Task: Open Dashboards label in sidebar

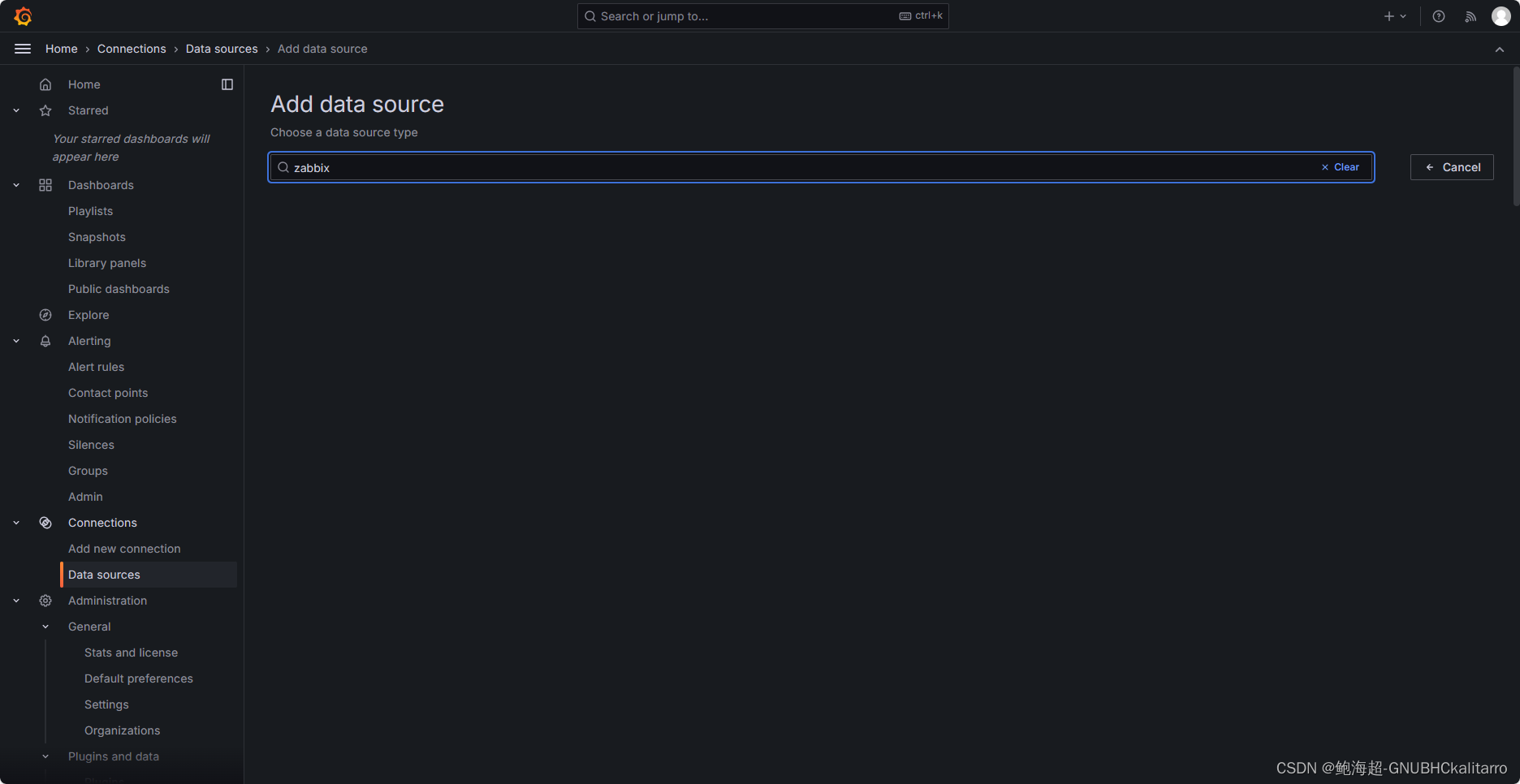Action: [x=101, y=185]
